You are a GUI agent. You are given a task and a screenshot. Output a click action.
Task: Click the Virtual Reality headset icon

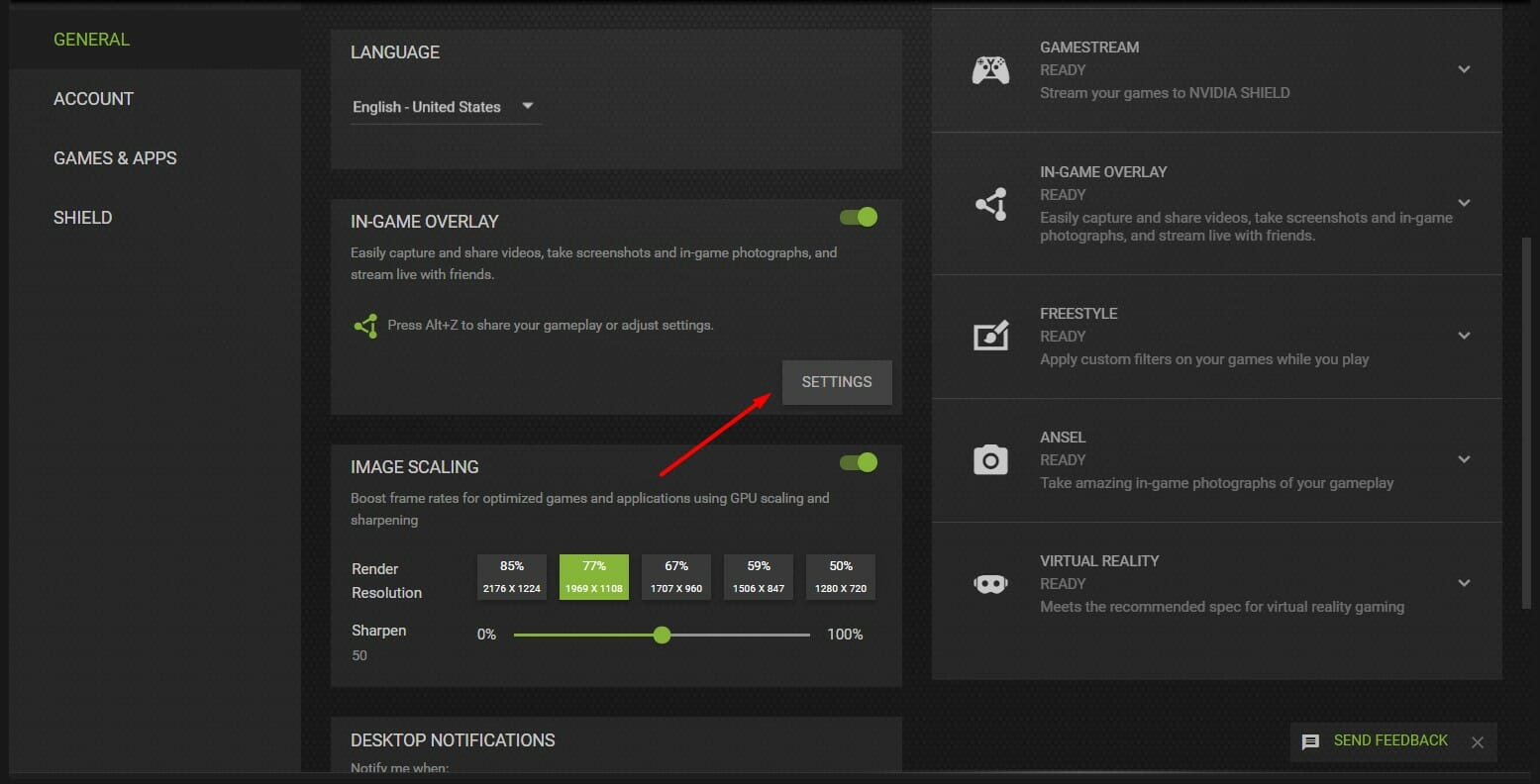pos(990,584)
